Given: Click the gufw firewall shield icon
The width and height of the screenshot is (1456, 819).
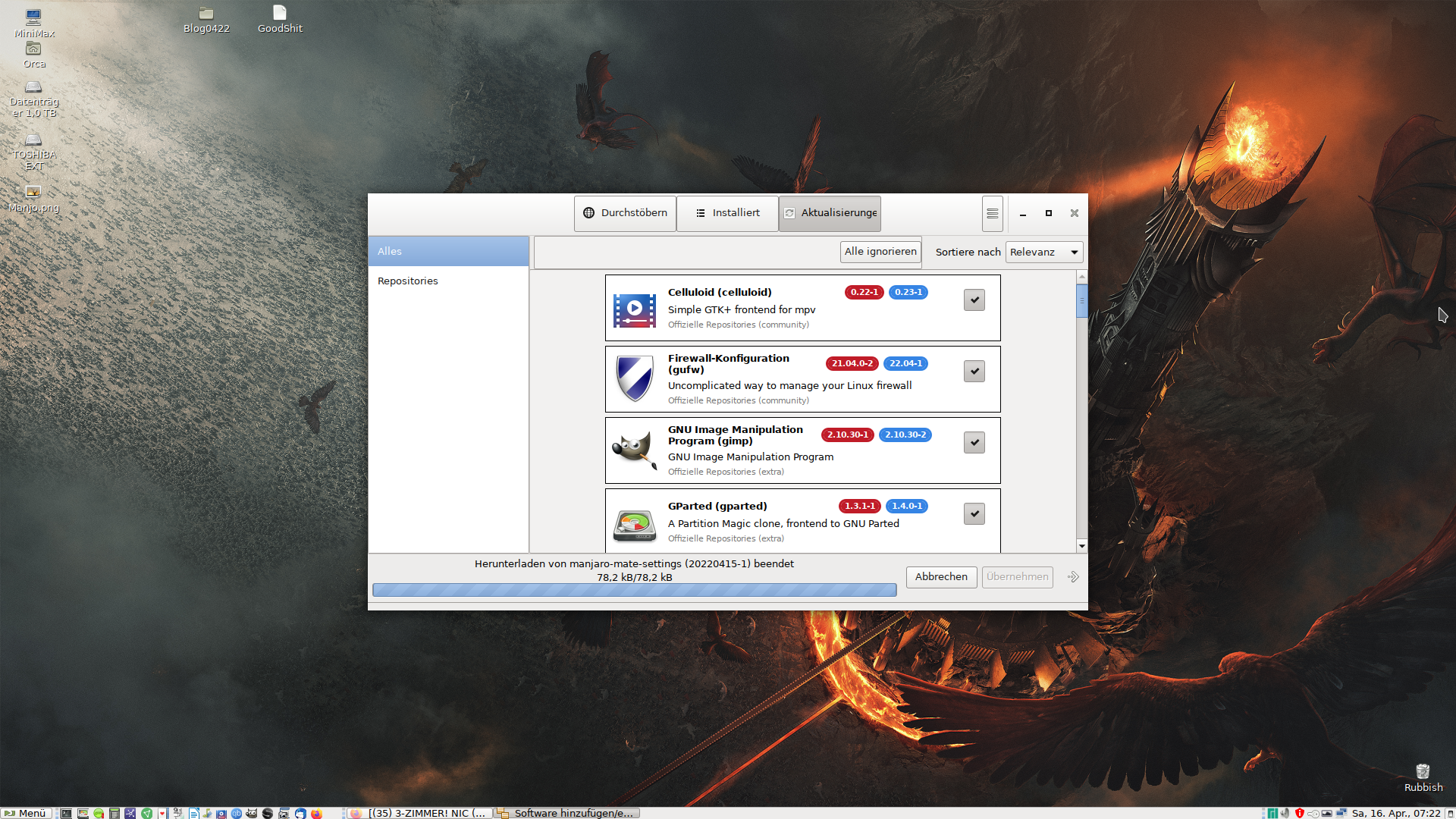Looking at the screenshot, I should point(635,378).
